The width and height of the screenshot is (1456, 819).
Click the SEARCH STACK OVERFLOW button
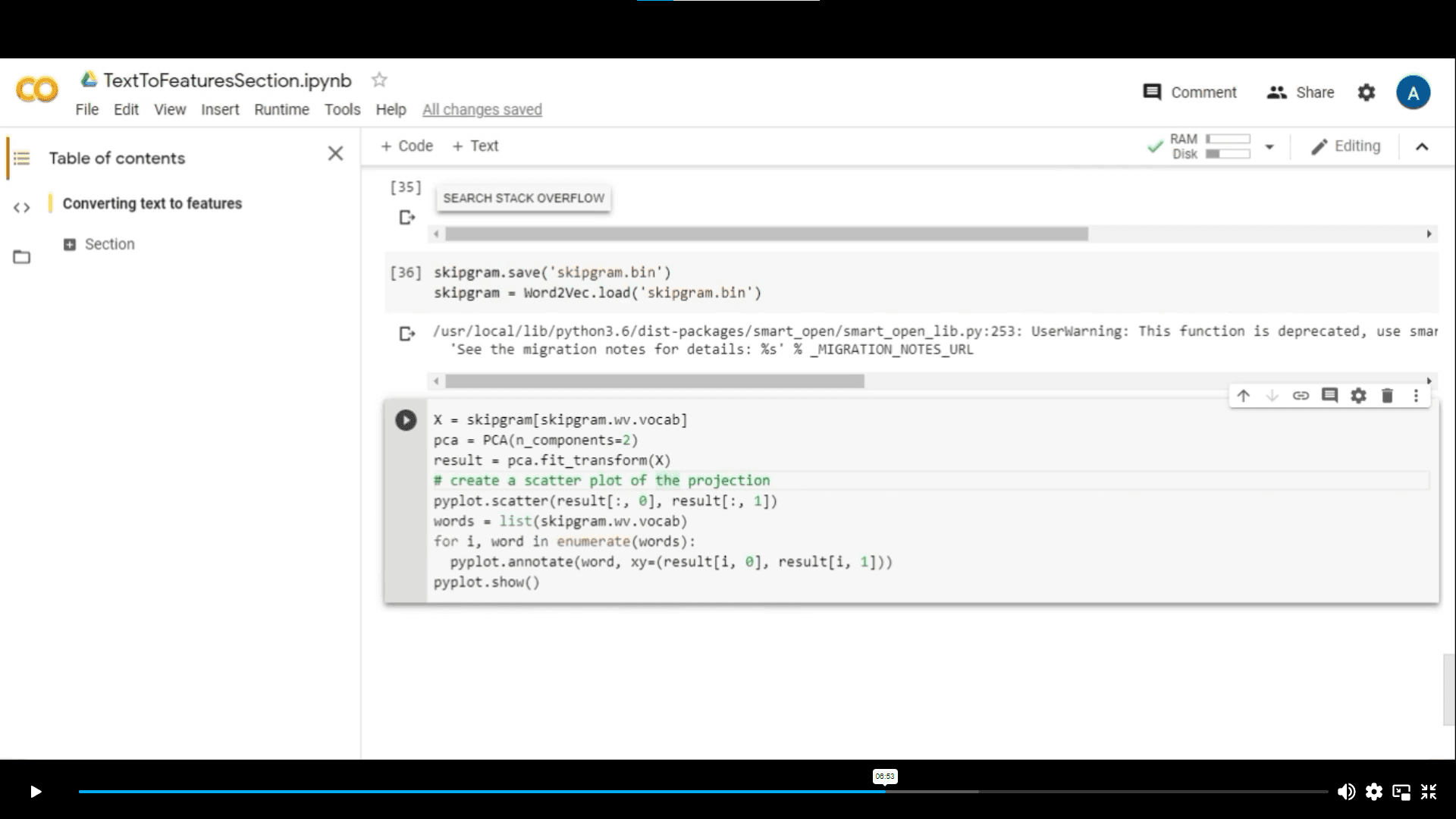523,198
